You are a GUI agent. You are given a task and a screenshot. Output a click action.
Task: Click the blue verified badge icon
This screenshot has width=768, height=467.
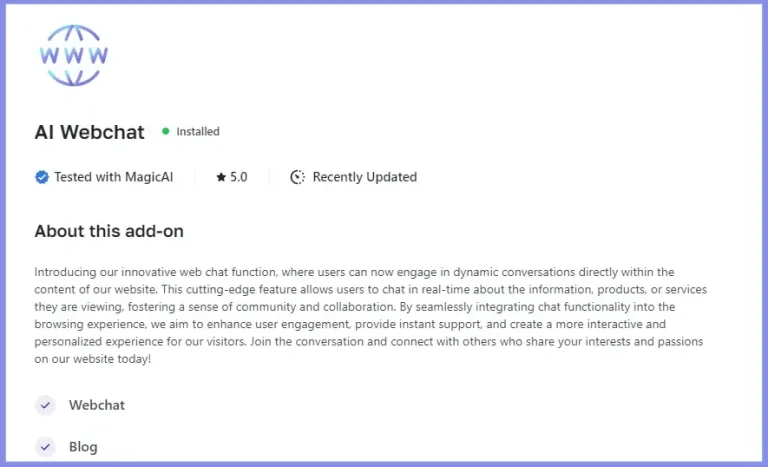pyautogui.click(x=42, y=177)
